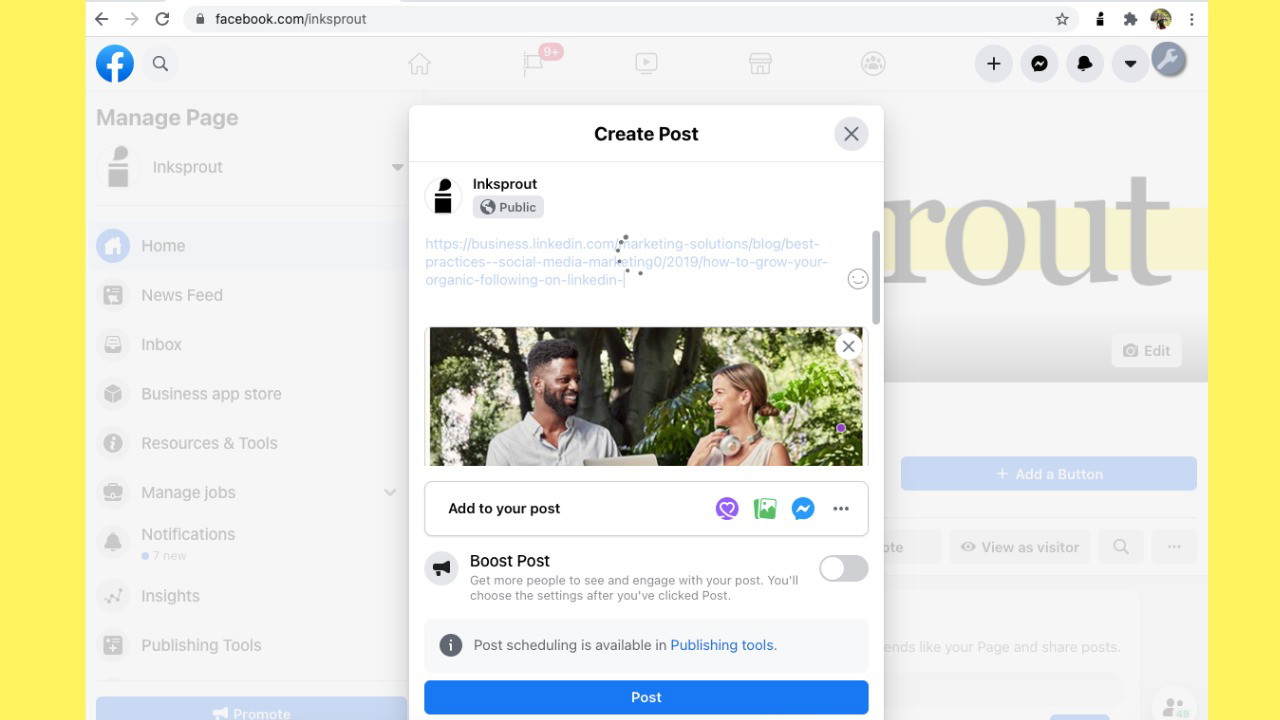The width and height of the screenshot is (1280, 720).
Task: Open Insights from Manage Page menu
Action: [x=170, y=596]
